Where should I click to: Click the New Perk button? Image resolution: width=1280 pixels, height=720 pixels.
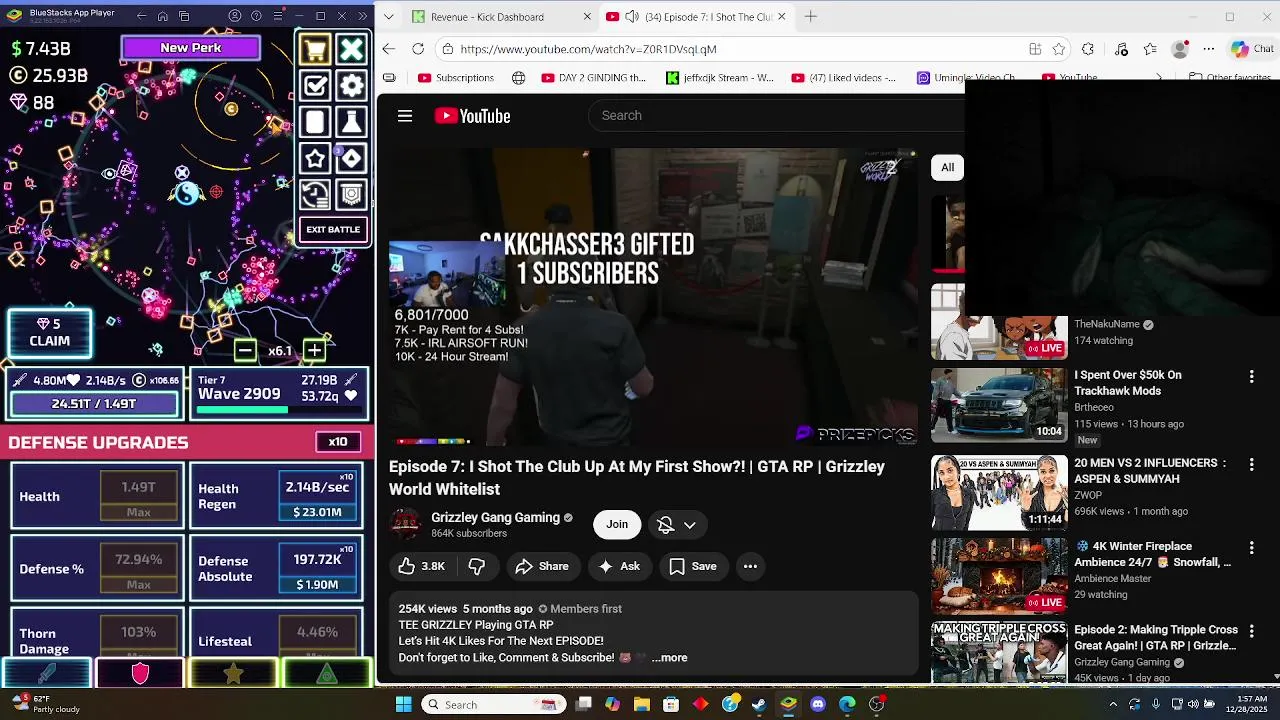coord(190,48)
